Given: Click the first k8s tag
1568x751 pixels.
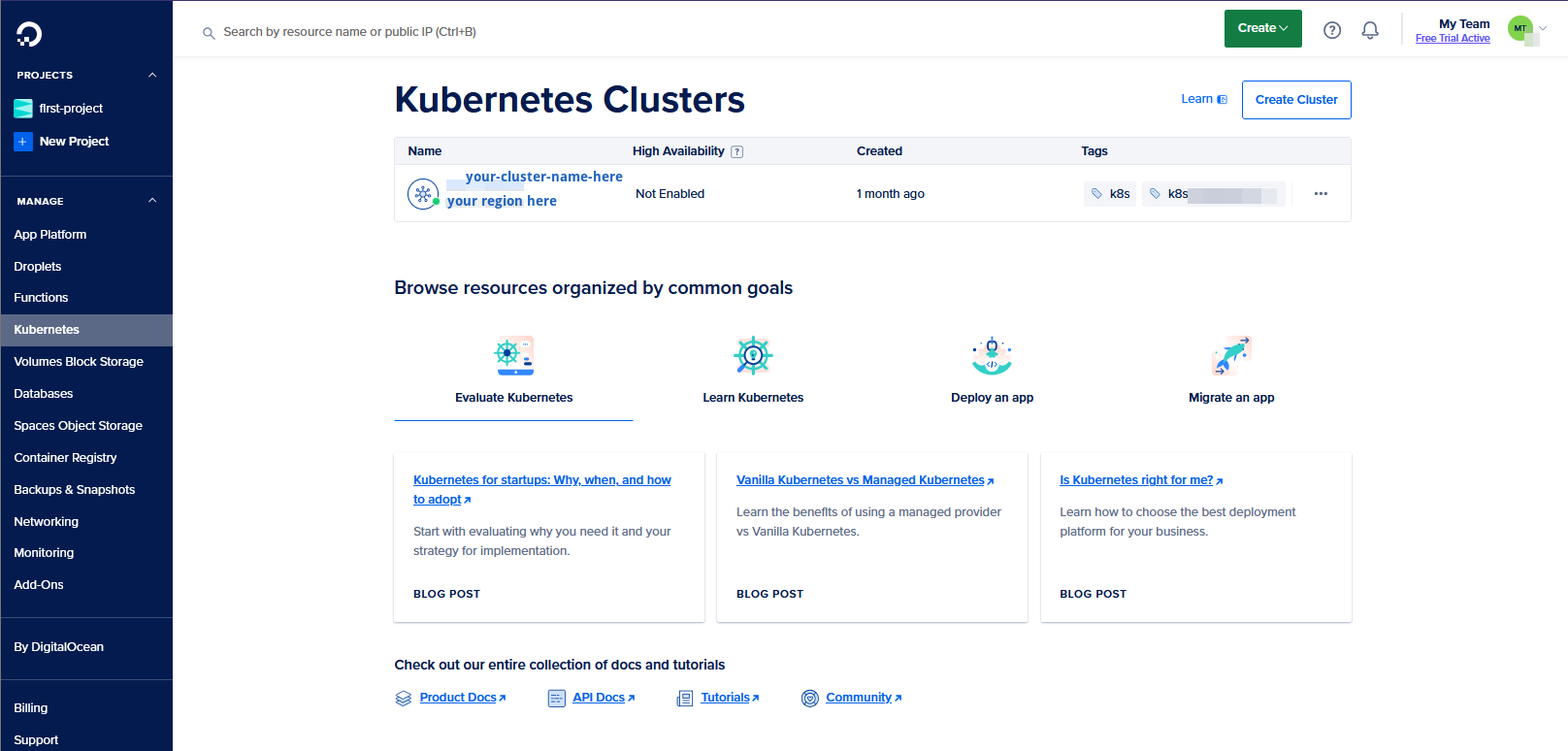Looking at the screenshot, I should pyautogui.click(x=1110, y=194).
